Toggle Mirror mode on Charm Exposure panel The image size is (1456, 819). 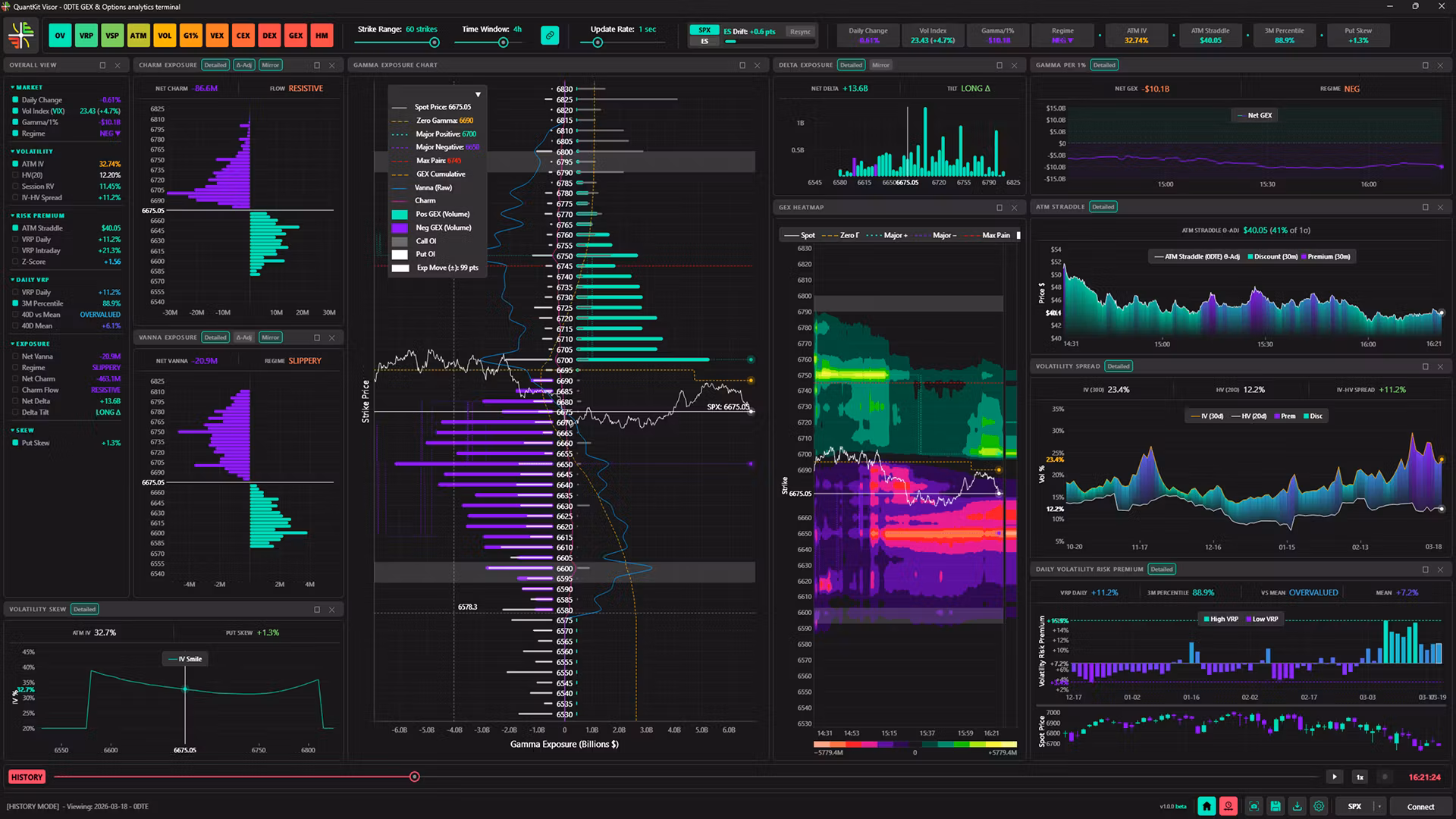[270, 65]
